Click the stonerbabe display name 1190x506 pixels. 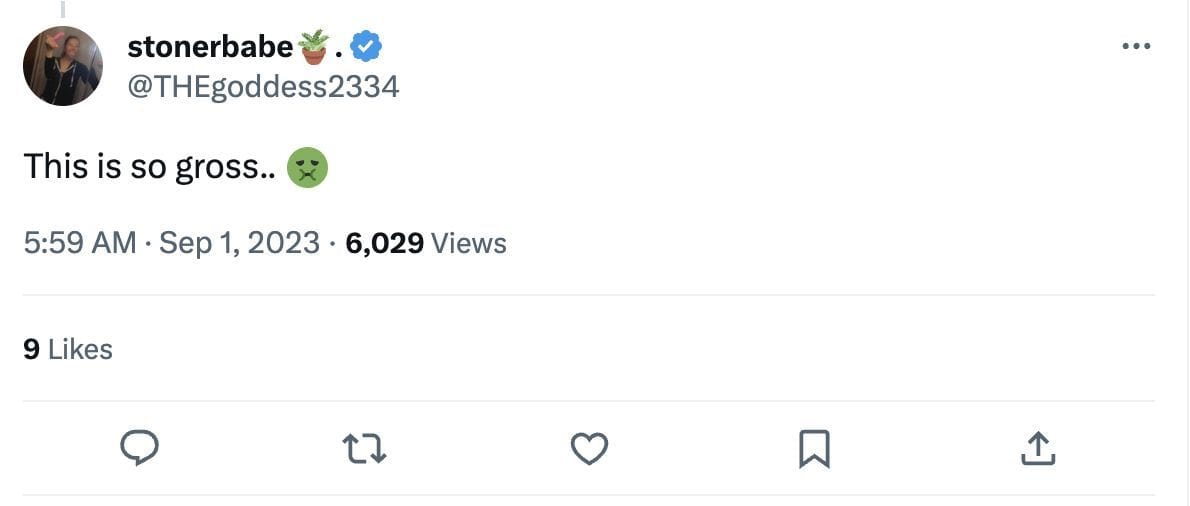coord(210,46)
